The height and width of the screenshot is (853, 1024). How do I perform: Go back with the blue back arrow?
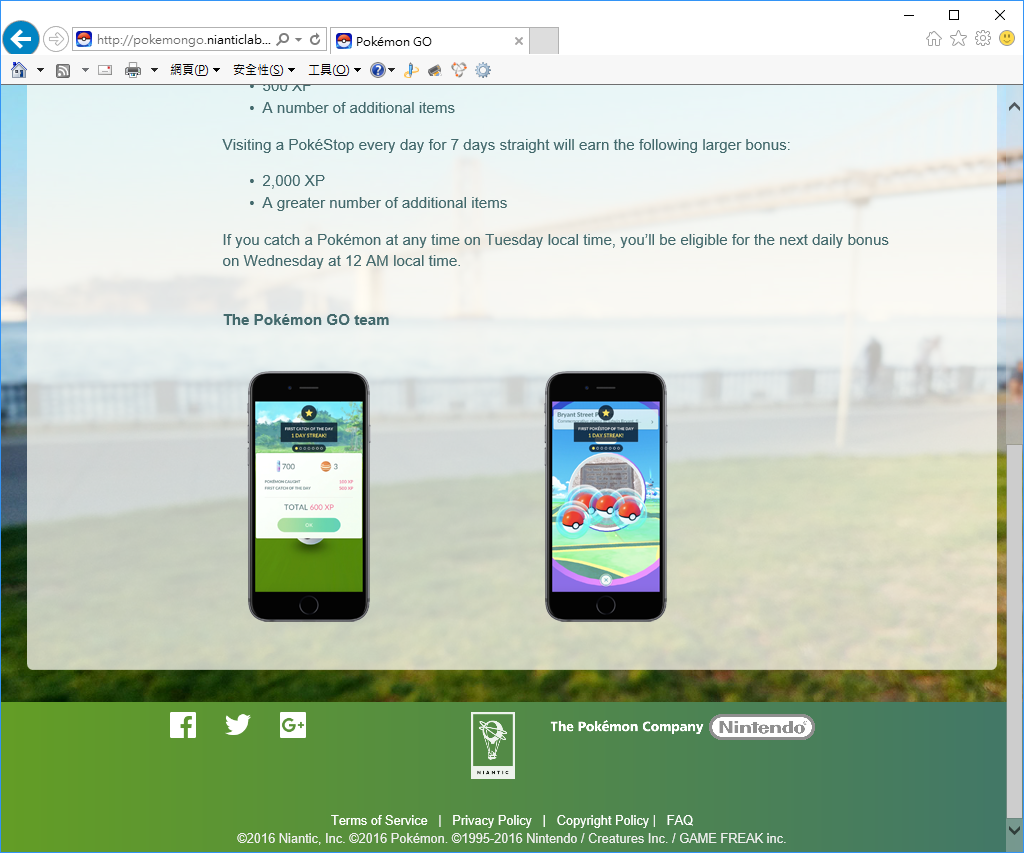21,39
